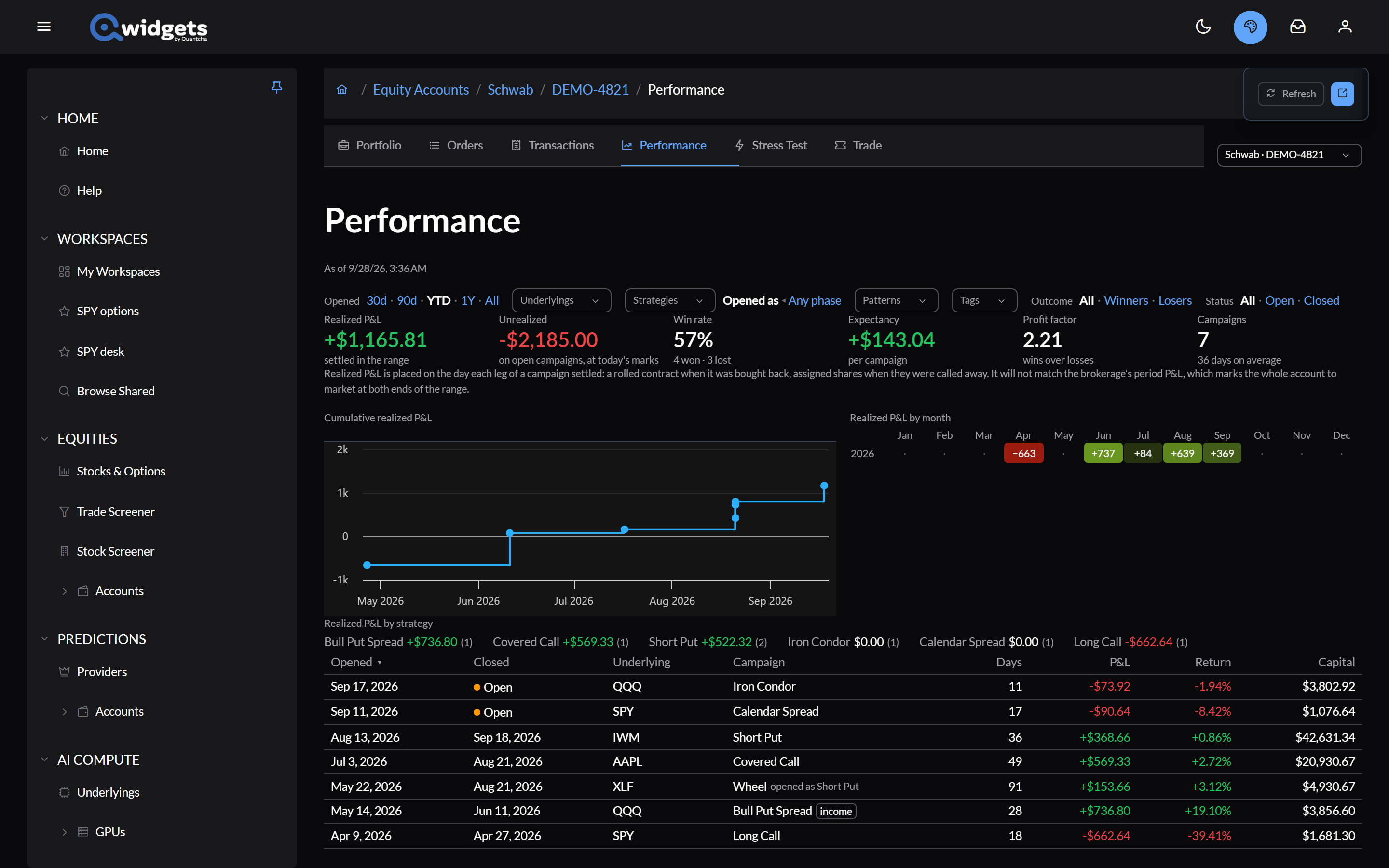Select the 90d opened range
Viewport: 1389px width, 868px height.
[407, 300]
